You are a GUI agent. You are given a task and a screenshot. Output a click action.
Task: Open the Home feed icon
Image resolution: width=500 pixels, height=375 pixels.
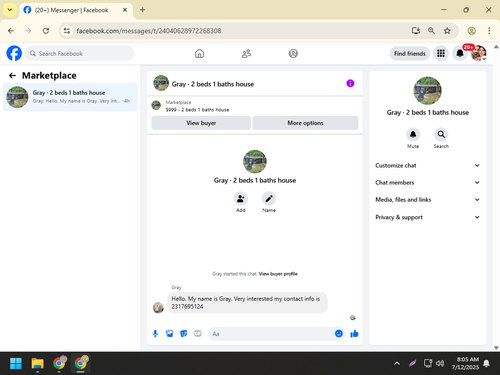click(x=199, y=53)
